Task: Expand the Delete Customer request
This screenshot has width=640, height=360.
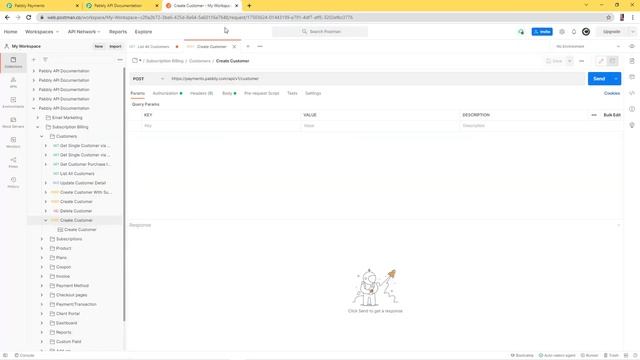Action: [46, 211]
